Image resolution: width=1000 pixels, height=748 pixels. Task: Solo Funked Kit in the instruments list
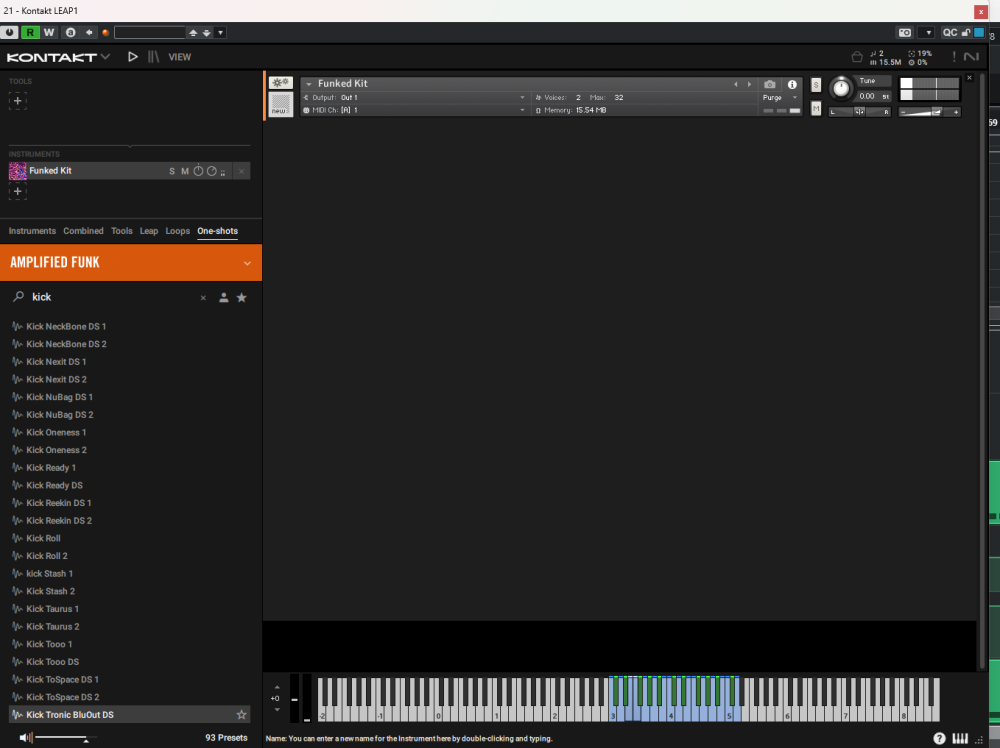pyautogui.click(x=172, y=171)
